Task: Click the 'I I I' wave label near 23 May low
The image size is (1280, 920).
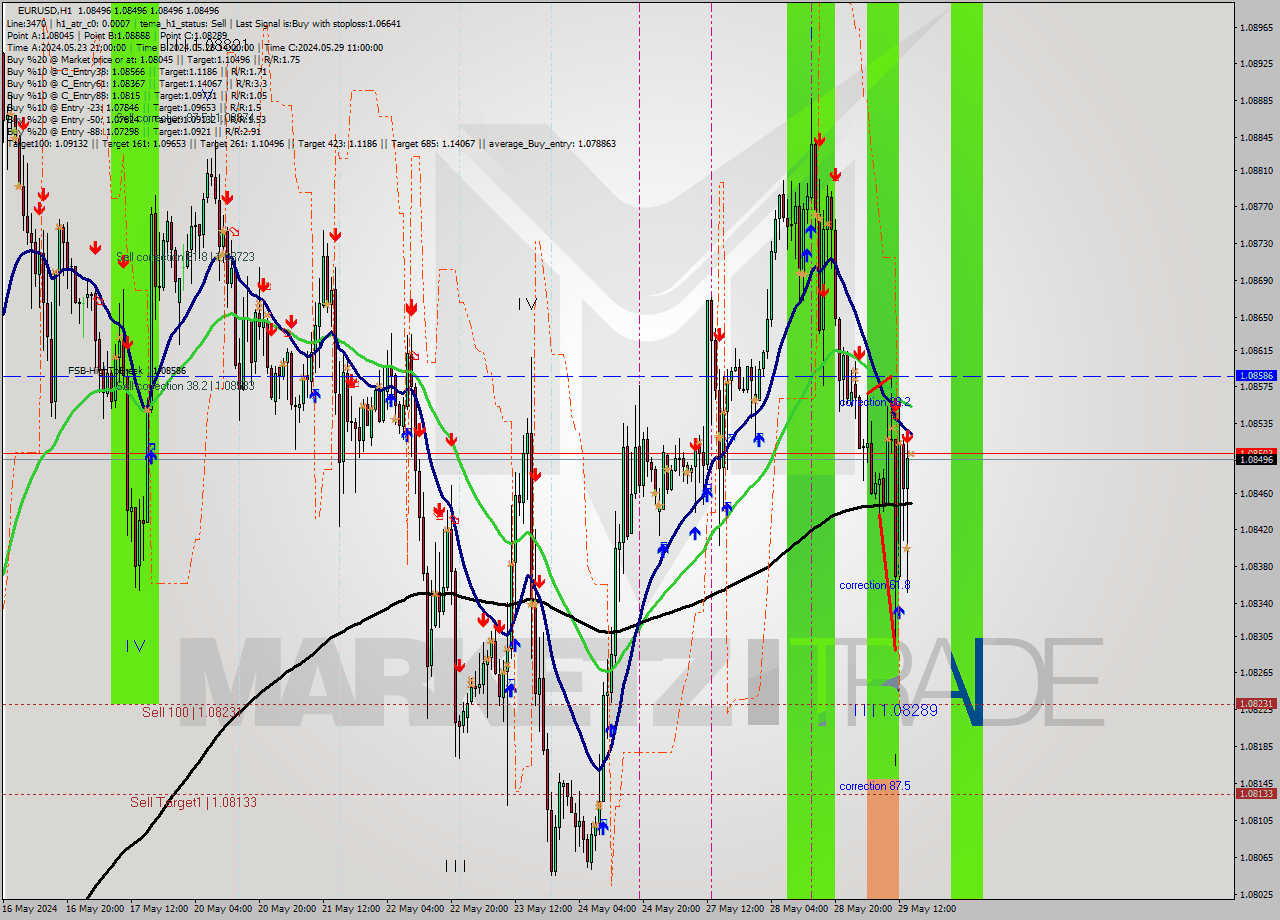Action: coord(455,866)
